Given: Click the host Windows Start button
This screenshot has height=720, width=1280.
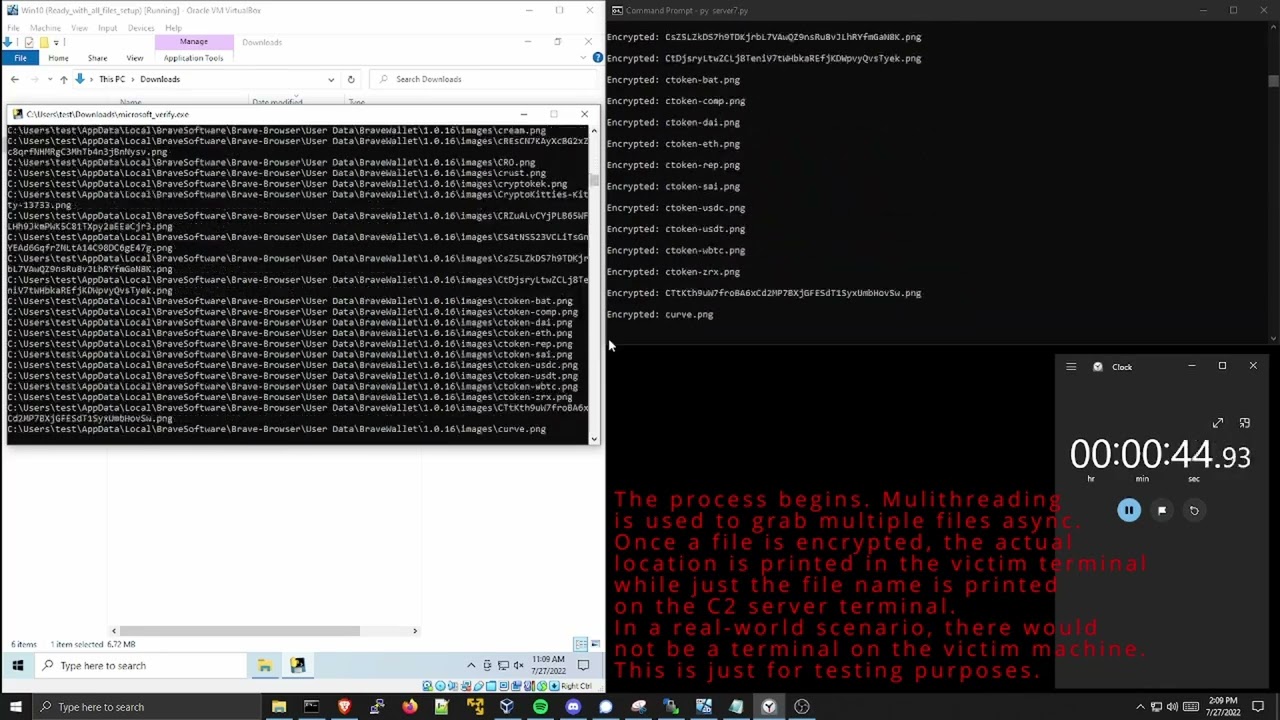Looking at the screenshot, I should click(x=15, y=707).
